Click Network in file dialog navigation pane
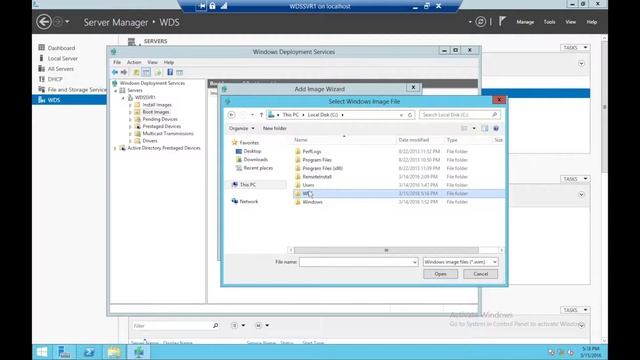 [249, 201]
